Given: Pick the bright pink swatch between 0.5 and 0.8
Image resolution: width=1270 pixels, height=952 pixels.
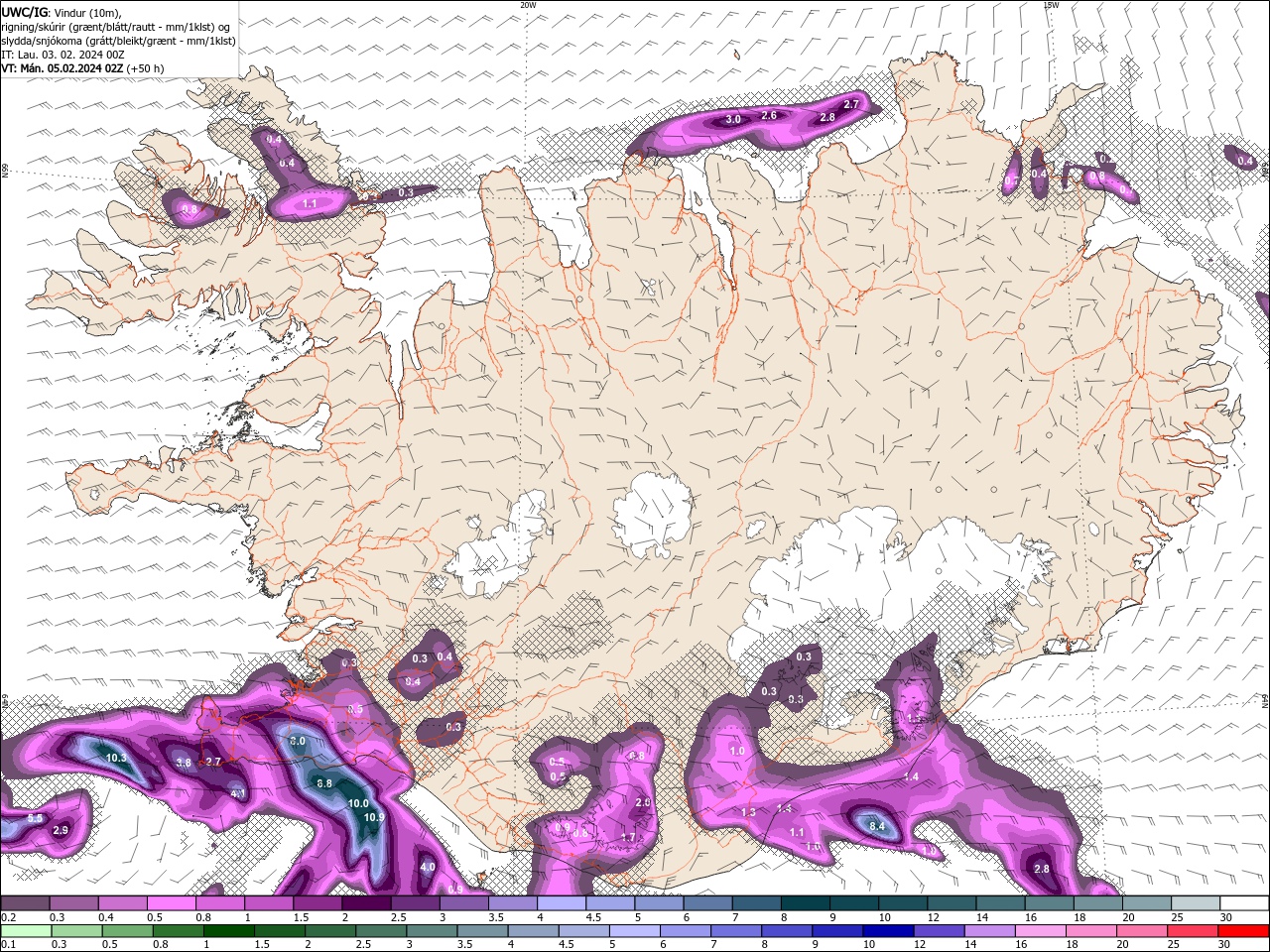Looking at the screenshot, I should (x=171, y=903).
